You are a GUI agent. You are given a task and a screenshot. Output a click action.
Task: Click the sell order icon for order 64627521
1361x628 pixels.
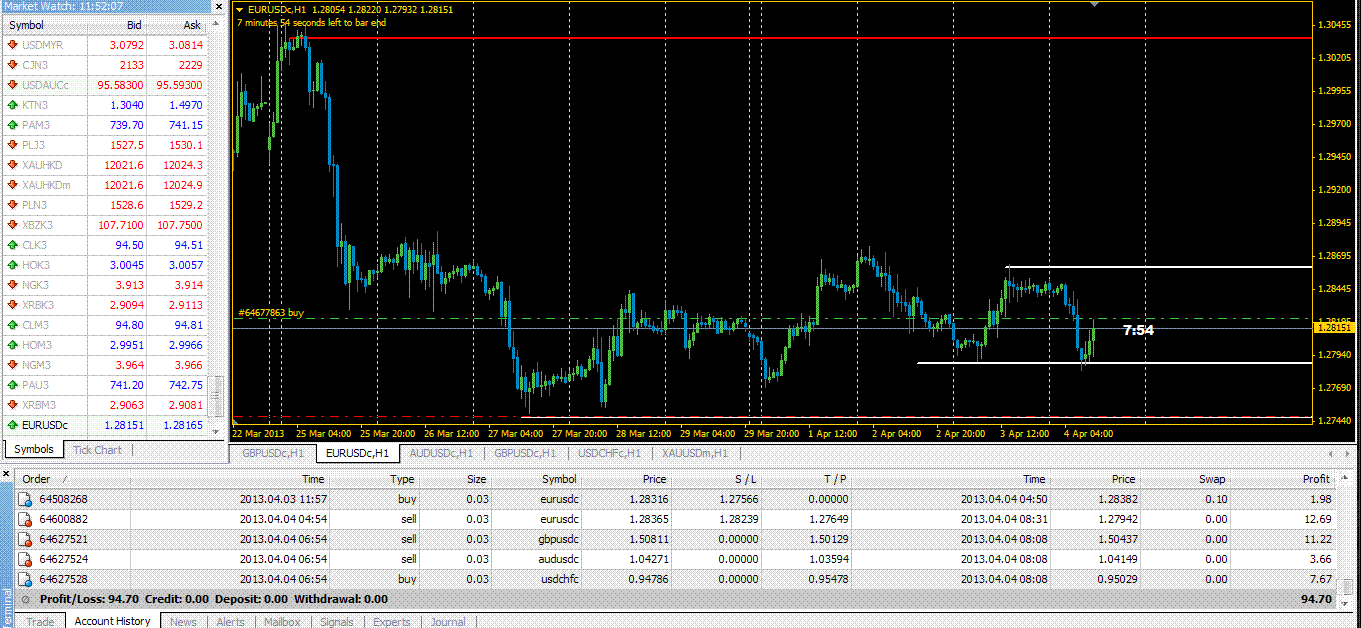[26, 539]
